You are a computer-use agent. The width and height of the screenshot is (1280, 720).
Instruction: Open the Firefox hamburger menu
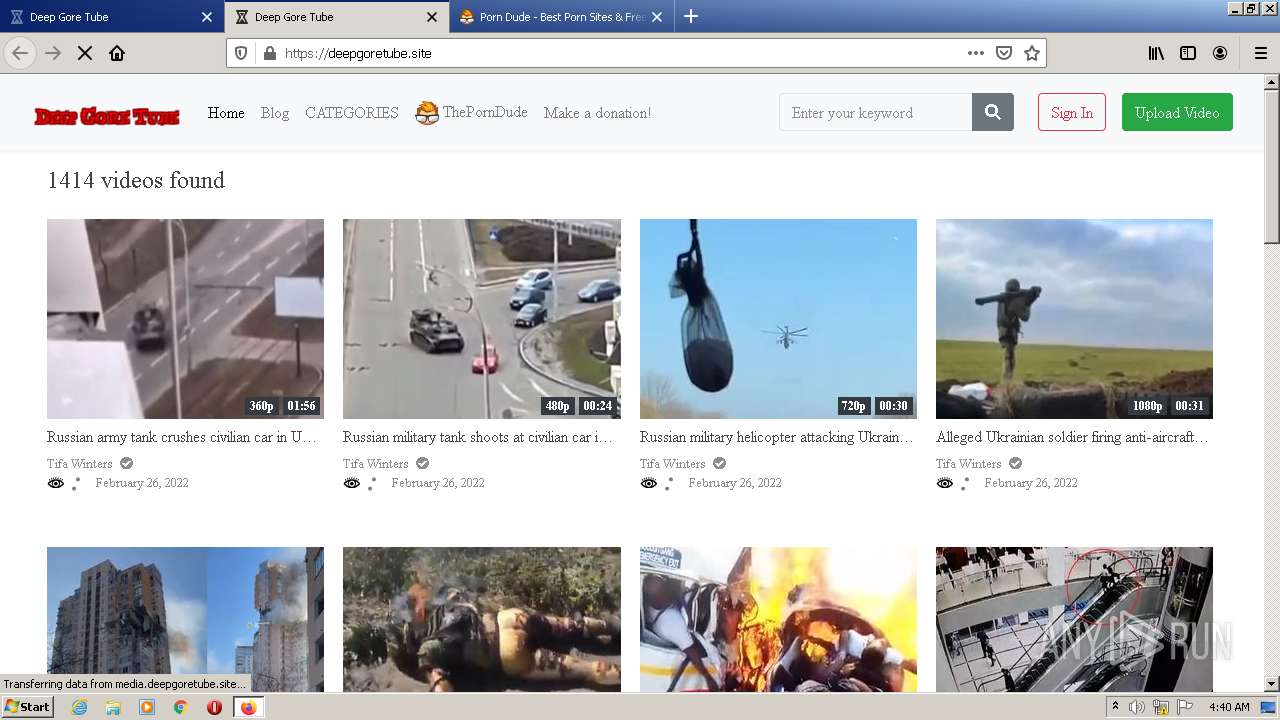(x=1260, y=53)
